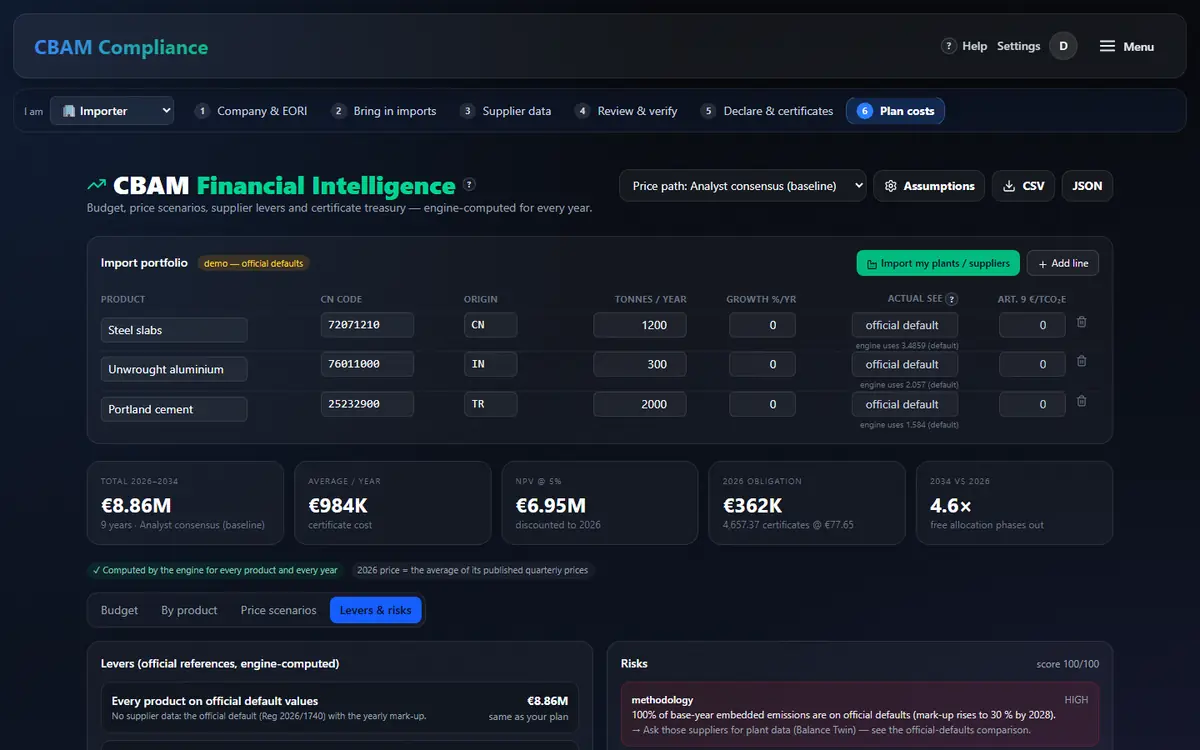
Task: Open the hamburger Menu
Action: coord(1127,47)
